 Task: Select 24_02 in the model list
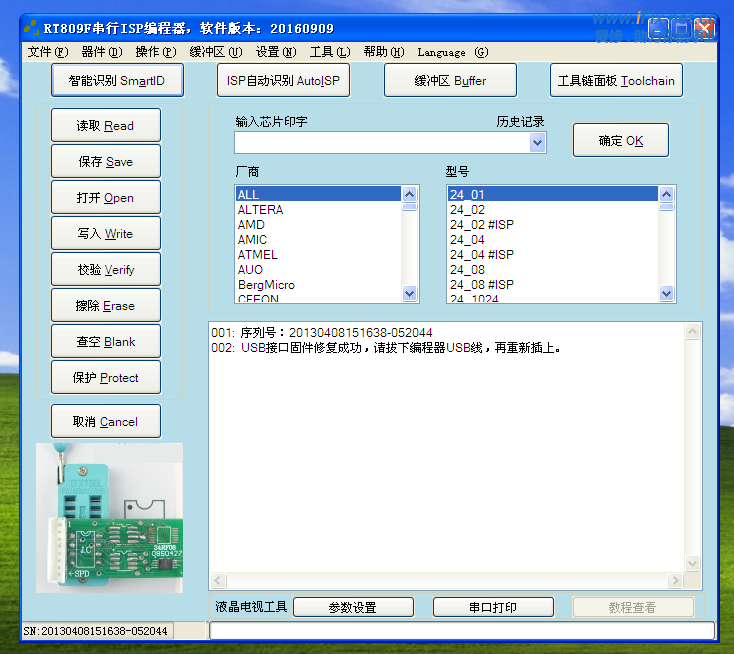tap(553, 209)
